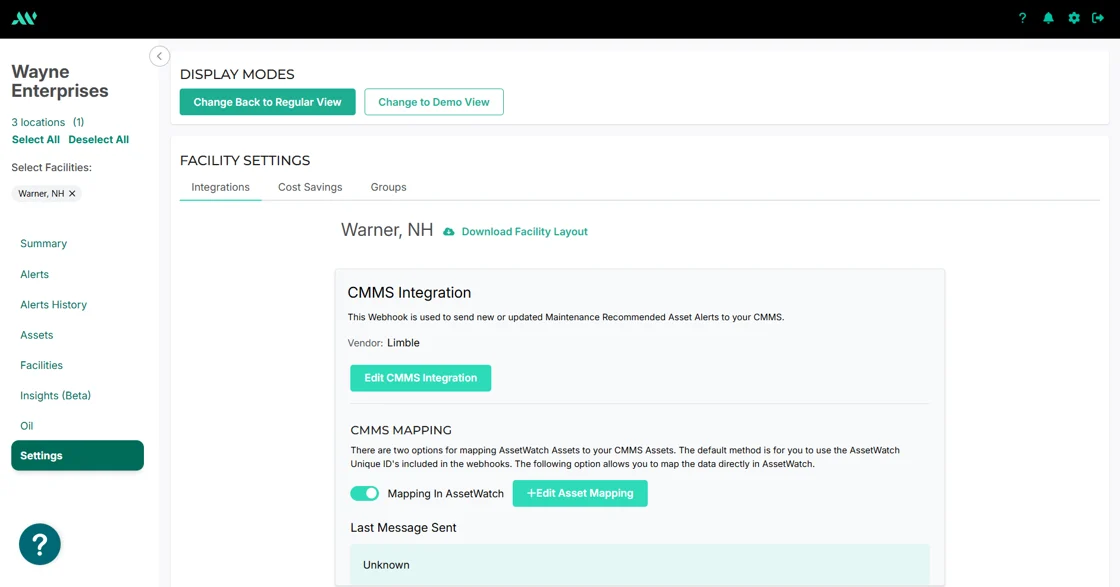Switch to the Integrations tab
The height and width of the screenshot is (587, 1120).
pyautogui.click(x=220, y=187)
